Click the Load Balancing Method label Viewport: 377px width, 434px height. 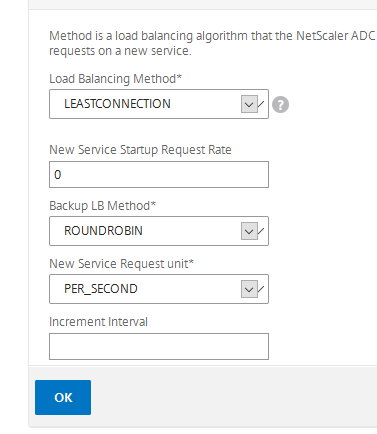coord(115,79)
